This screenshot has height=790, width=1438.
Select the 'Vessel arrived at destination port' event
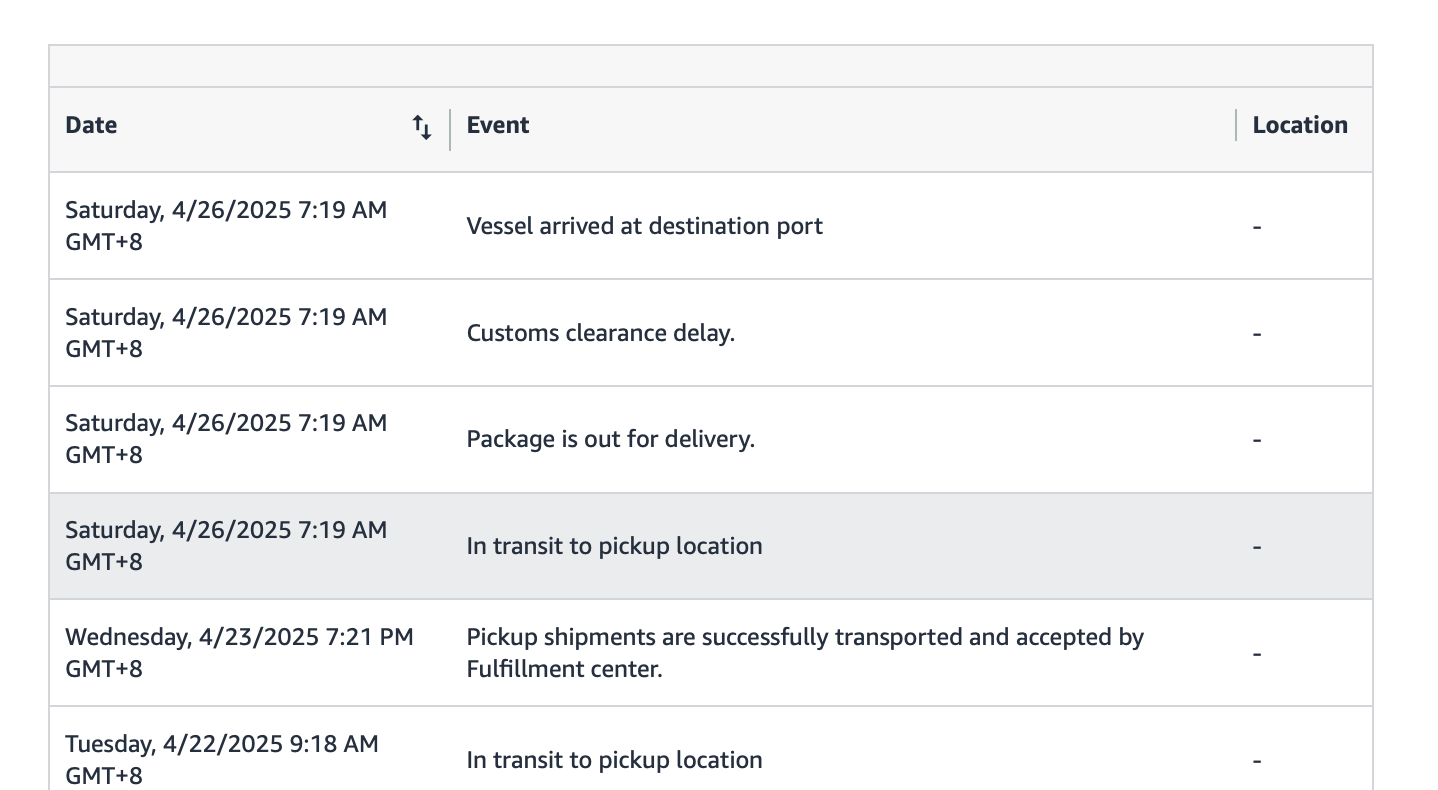tap(645, 226)
